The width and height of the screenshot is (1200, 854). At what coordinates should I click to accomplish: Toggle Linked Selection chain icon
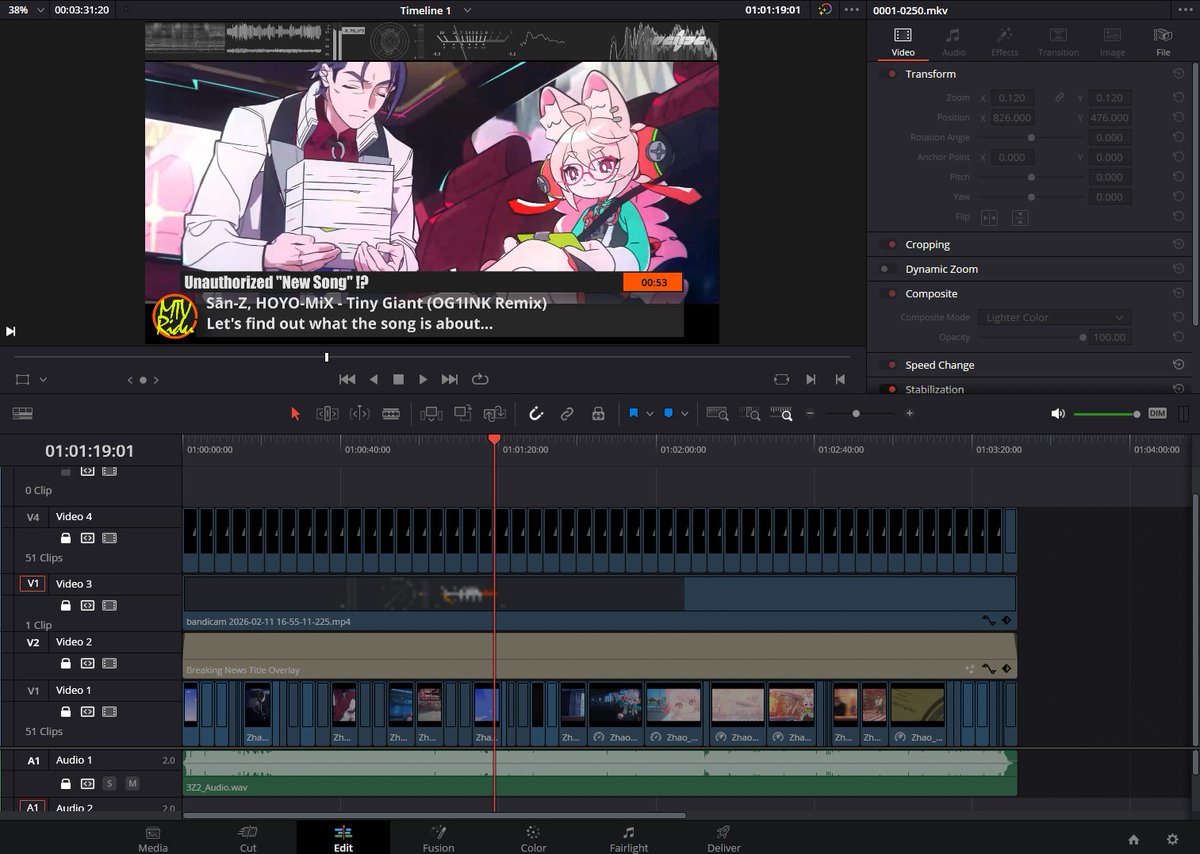point(567,413)
